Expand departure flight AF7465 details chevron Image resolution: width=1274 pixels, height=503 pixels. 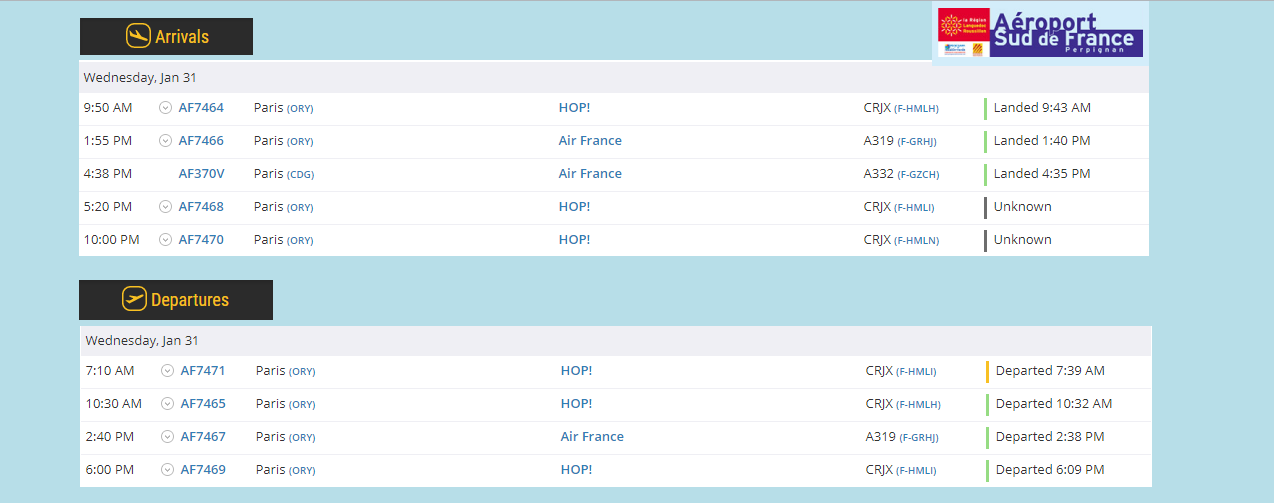[x=168, y=404]
